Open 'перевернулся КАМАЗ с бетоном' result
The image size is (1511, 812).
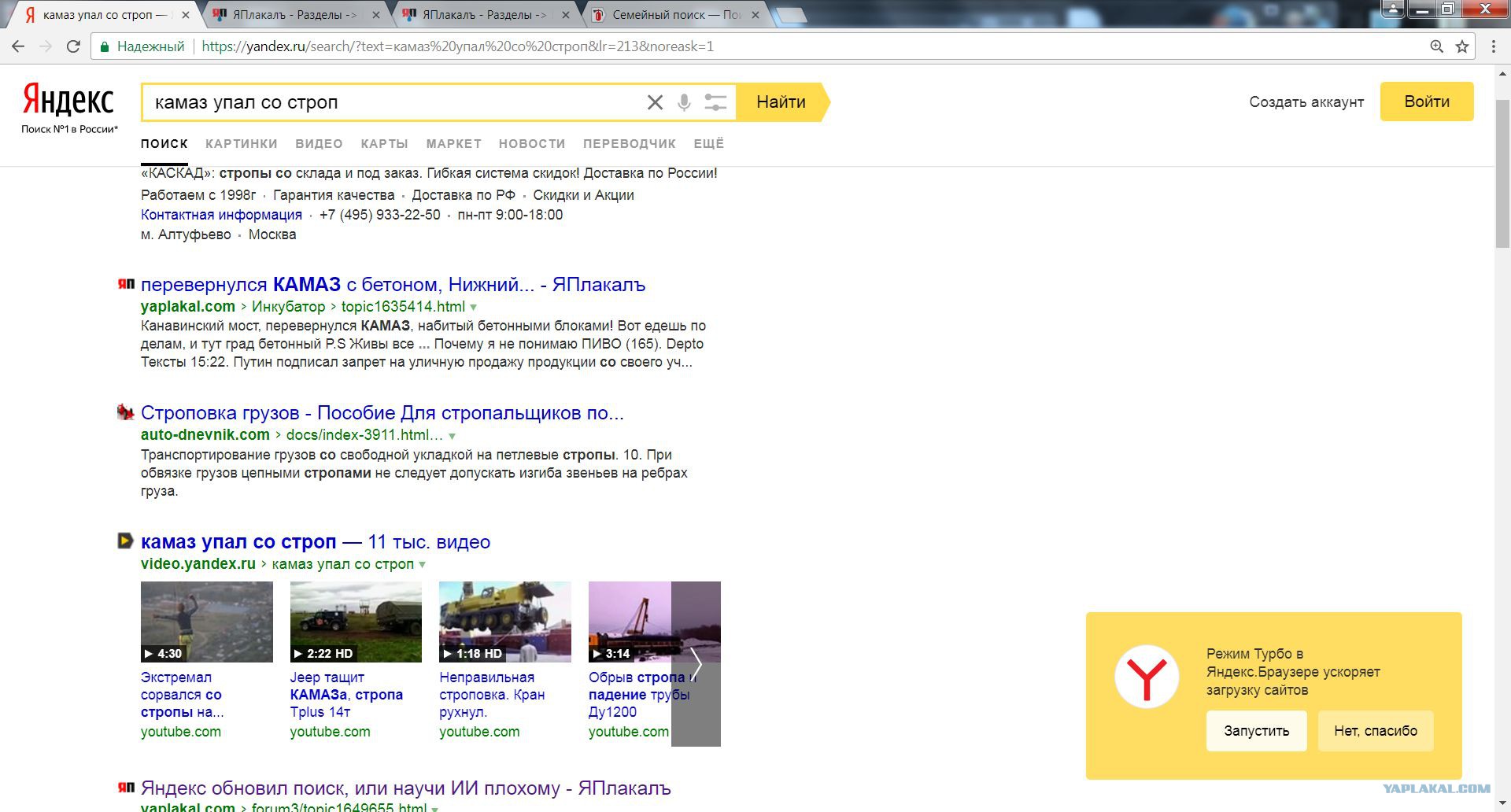click(393, 285)
